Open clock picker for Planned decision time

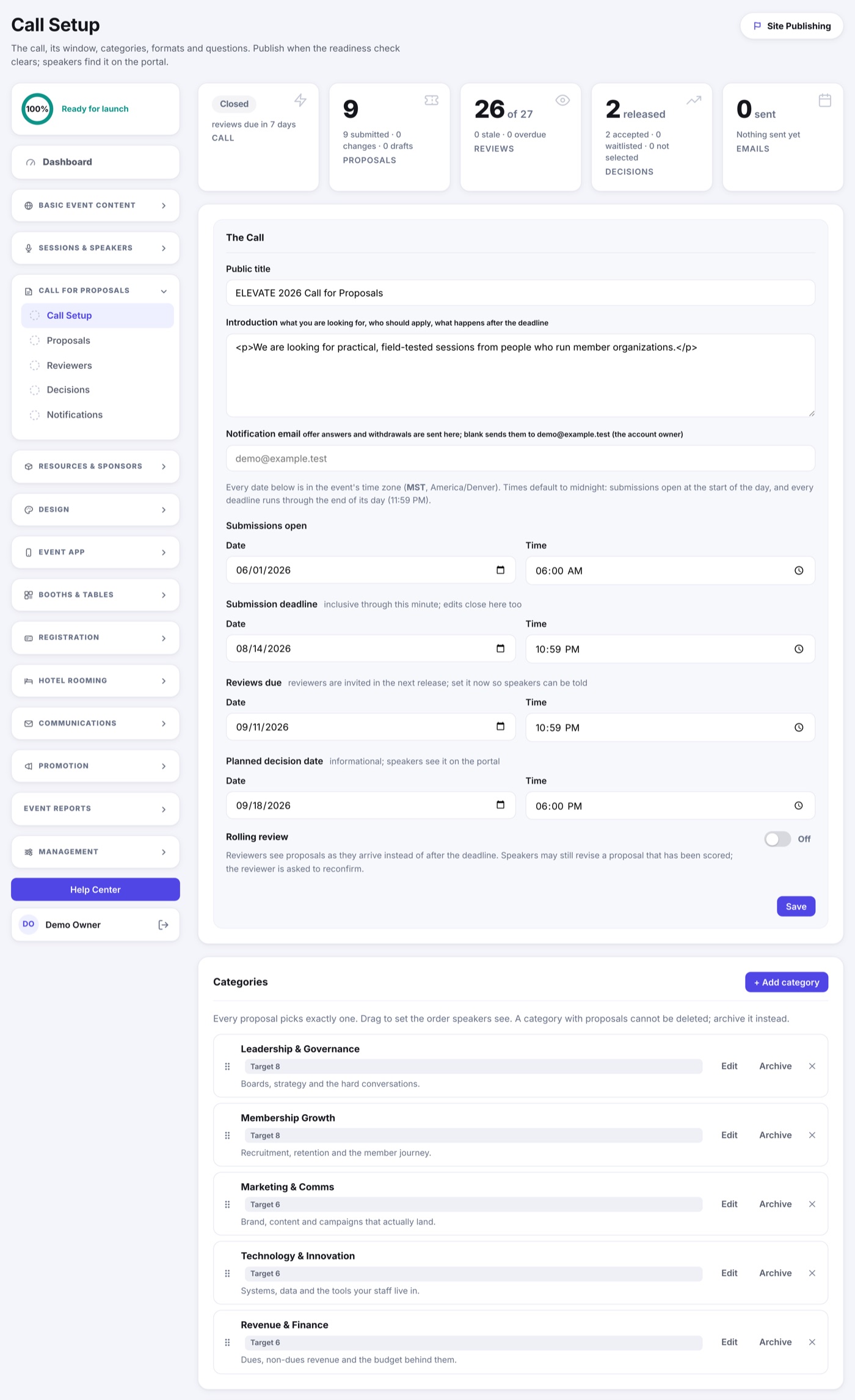point(799,806)
